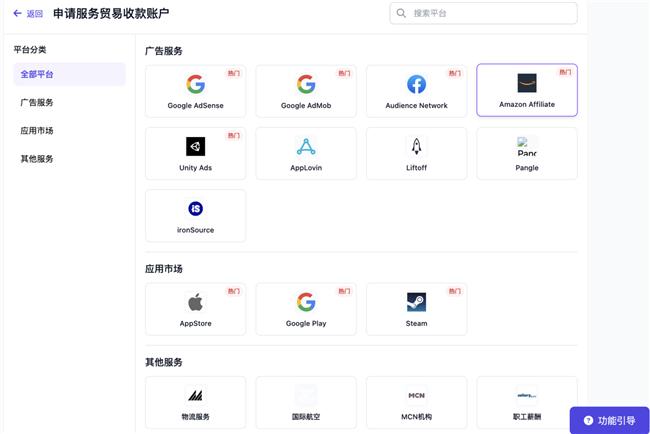Click the ironSource logo icon

point(195,209)
